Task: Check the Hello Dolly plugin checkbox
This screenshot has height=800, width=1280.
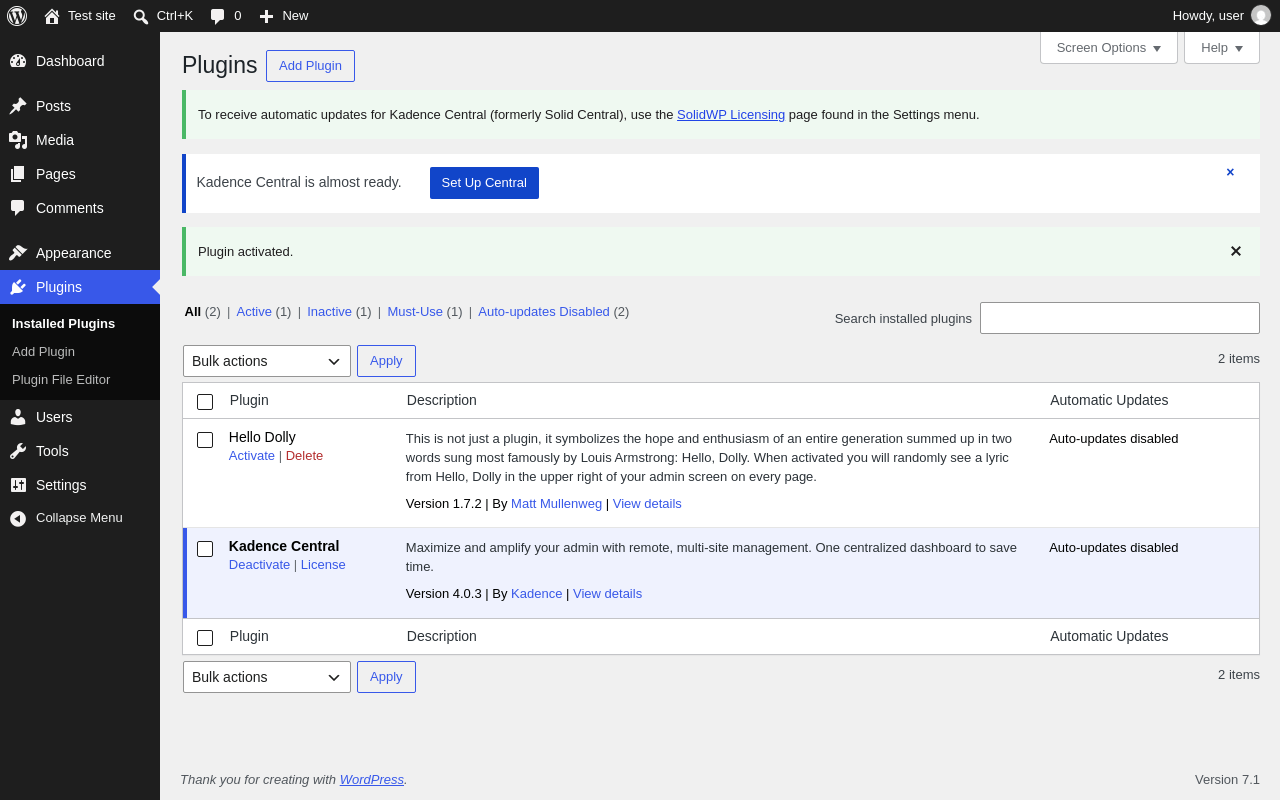Action: point(205,440)
